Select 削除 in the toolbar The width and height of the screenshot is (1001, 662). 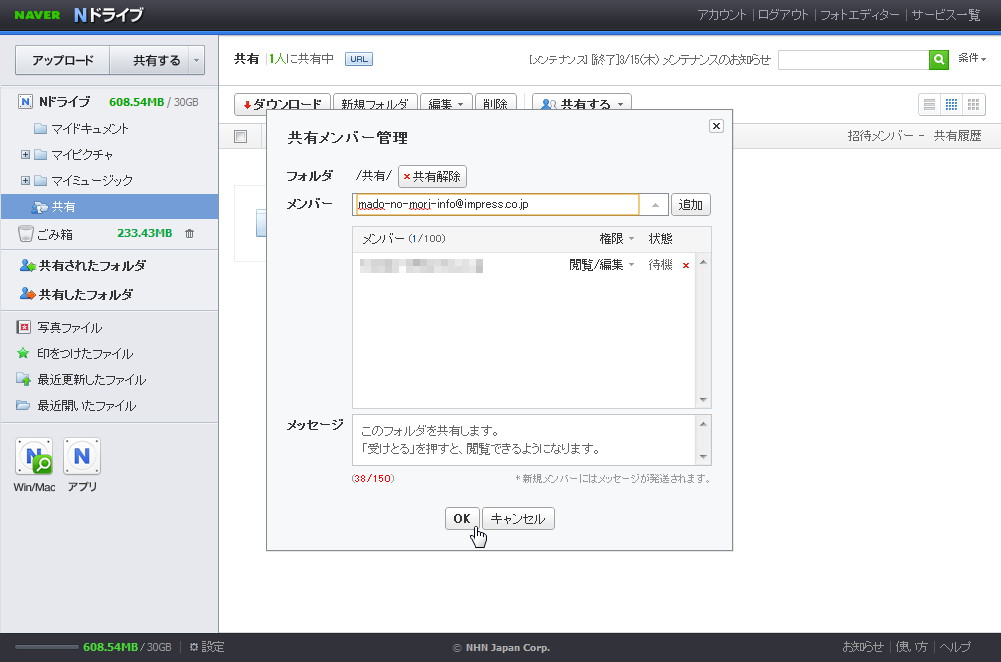496,103
